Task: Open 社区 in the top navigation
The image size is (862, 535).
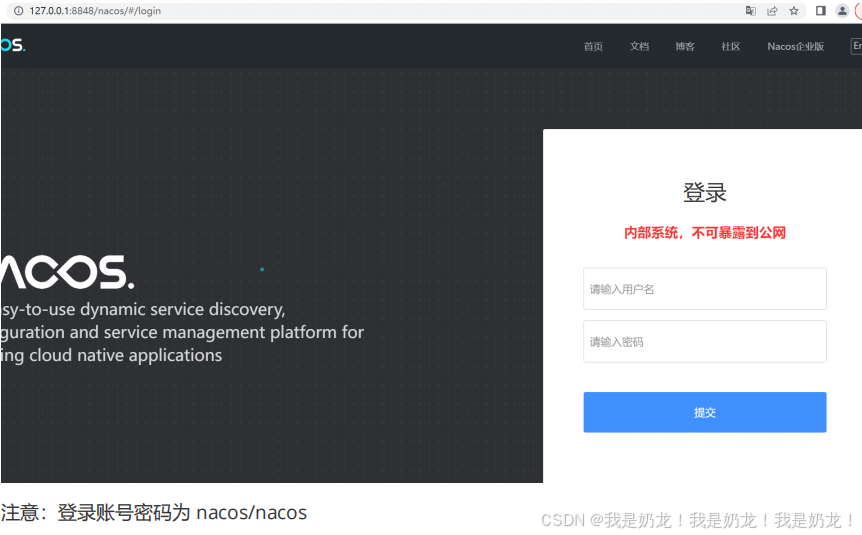Action: (x=731, y=47)
